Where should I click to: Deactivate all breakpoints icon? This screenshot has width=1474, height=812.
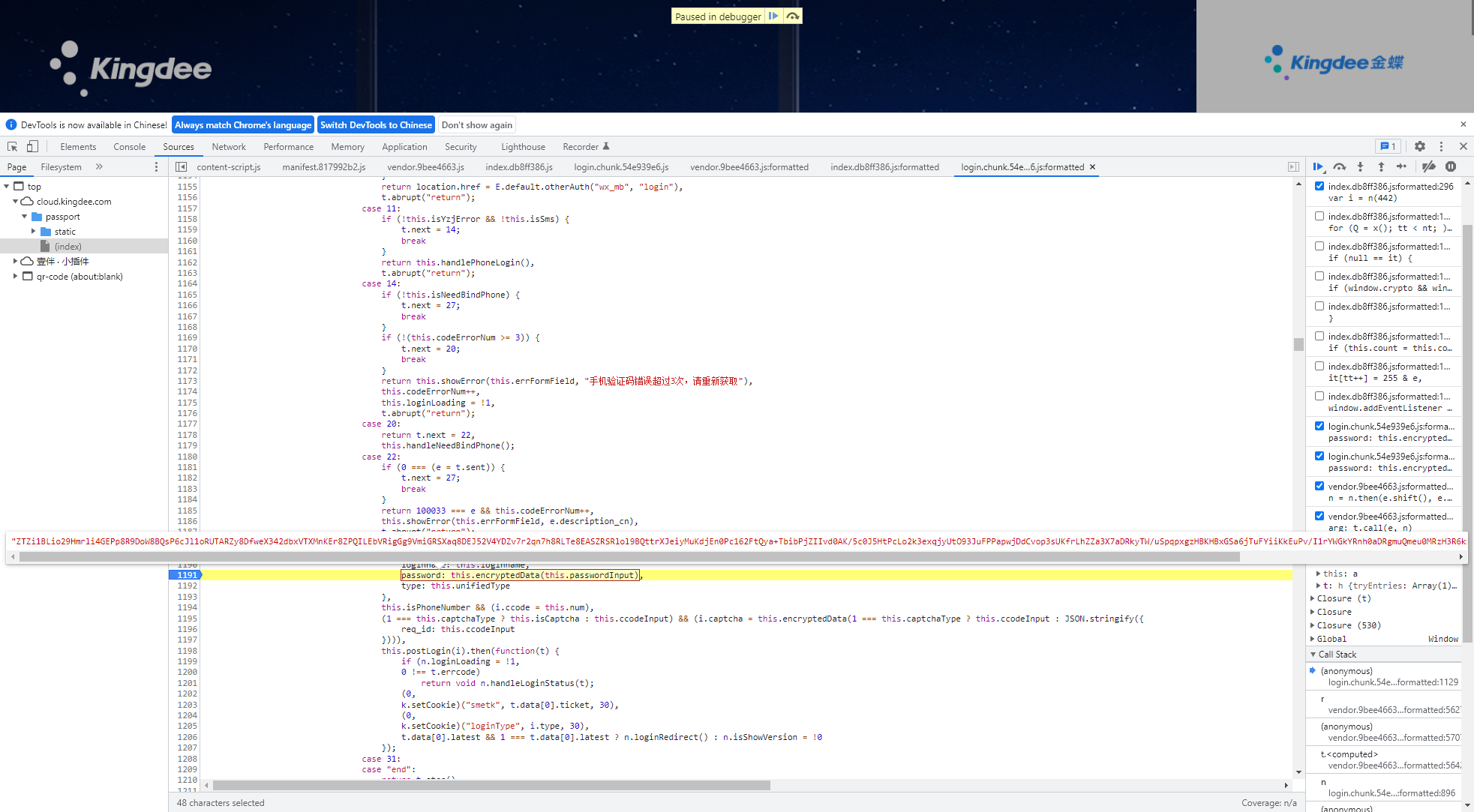click(x=1429, y=166)
